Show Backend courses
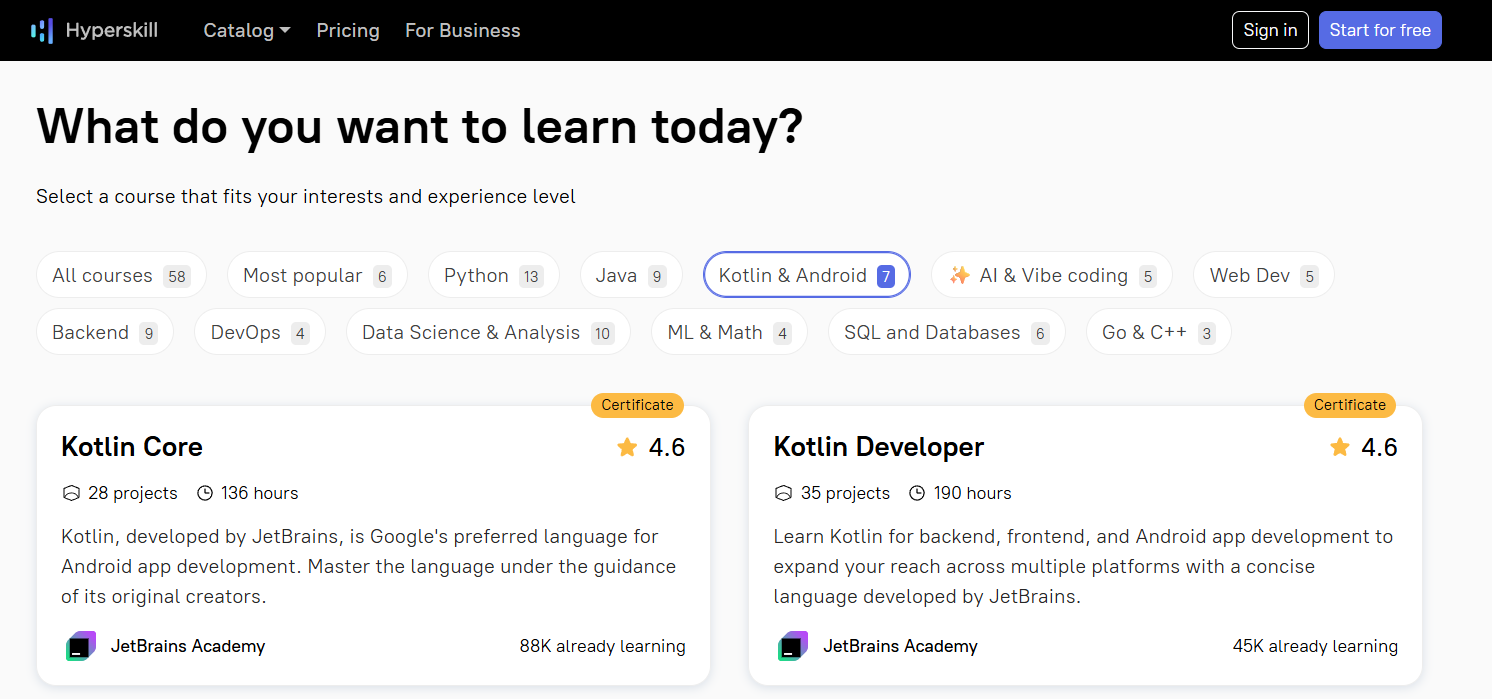The height and width of the screenshot is (699, 1492). point(105,332)
